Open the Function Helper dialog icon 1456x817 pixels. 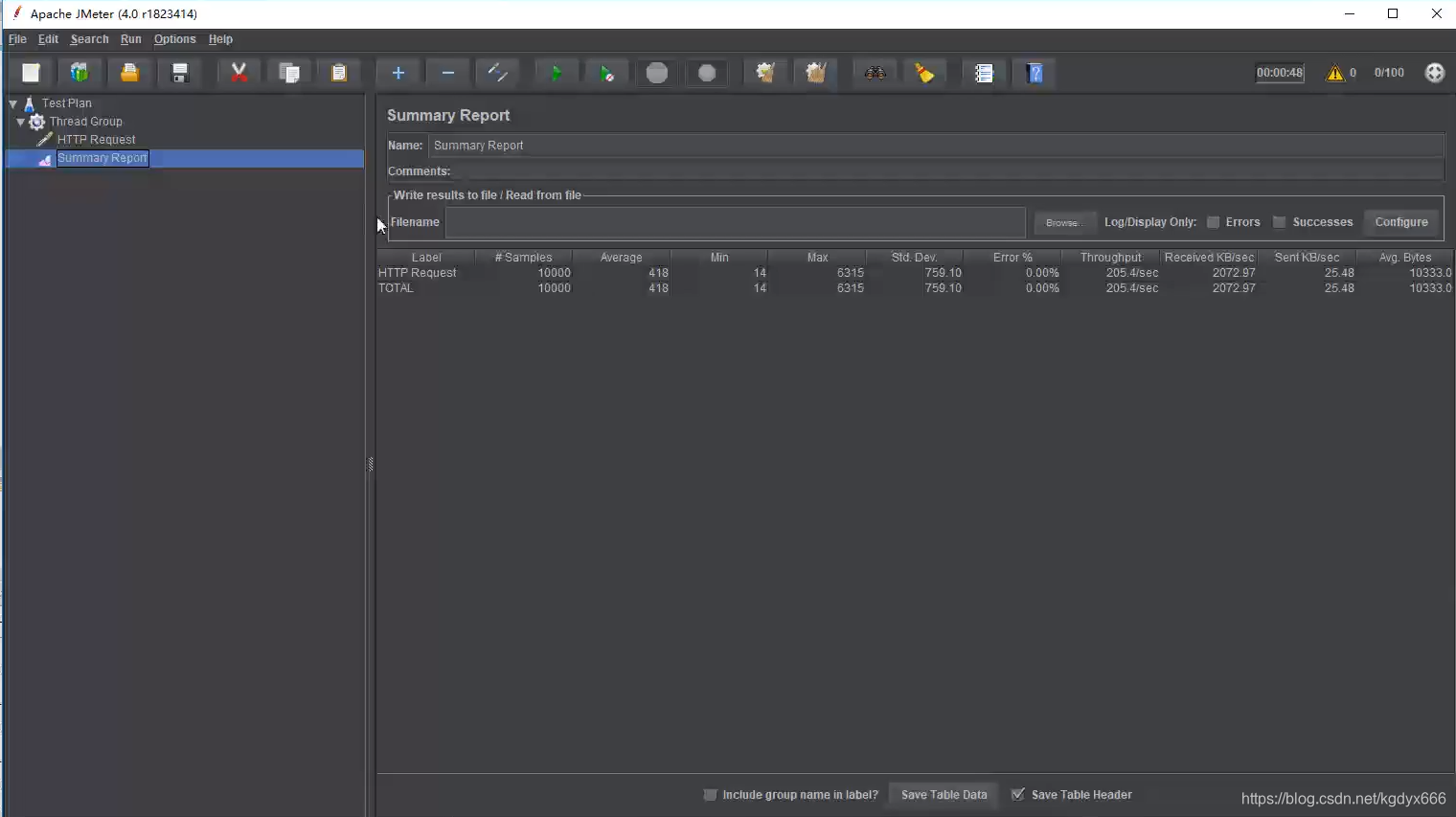(x=984, y=73)
